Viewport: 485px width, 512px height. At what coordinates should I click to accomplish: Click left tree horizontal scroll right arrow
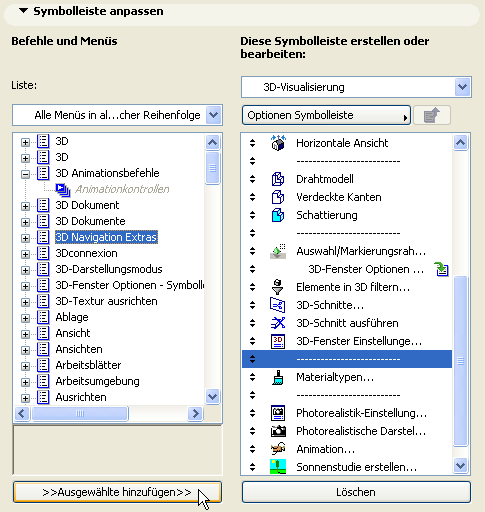point(195,414)
